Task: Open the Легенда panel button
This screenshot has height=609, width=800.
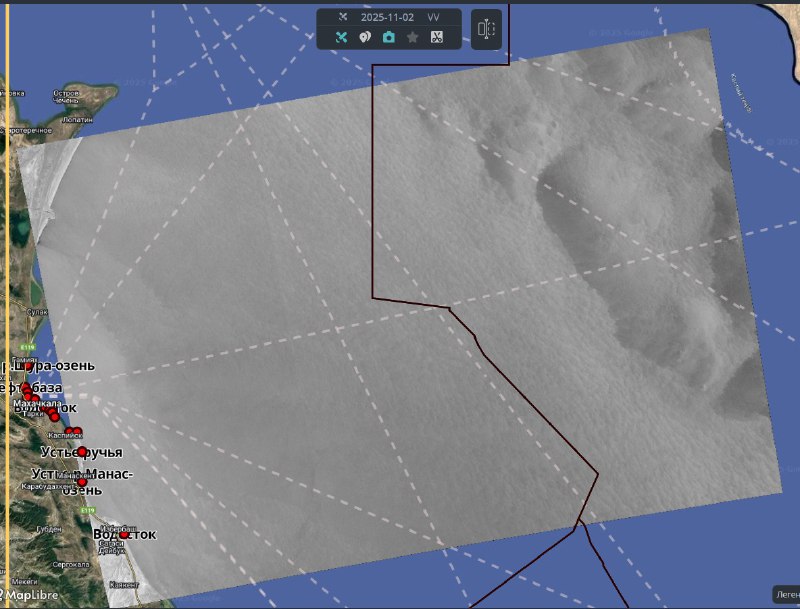Action: [785, 595]
